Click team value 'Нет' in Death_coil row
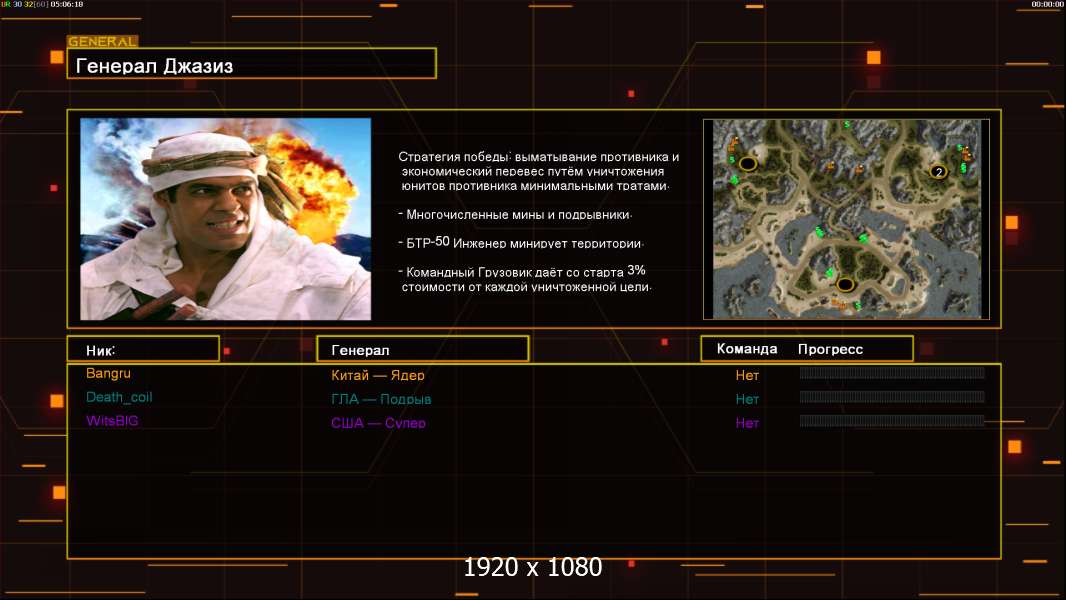Image resolution: width=1066 pixels, height=600 pixels. tap(747, 399)
